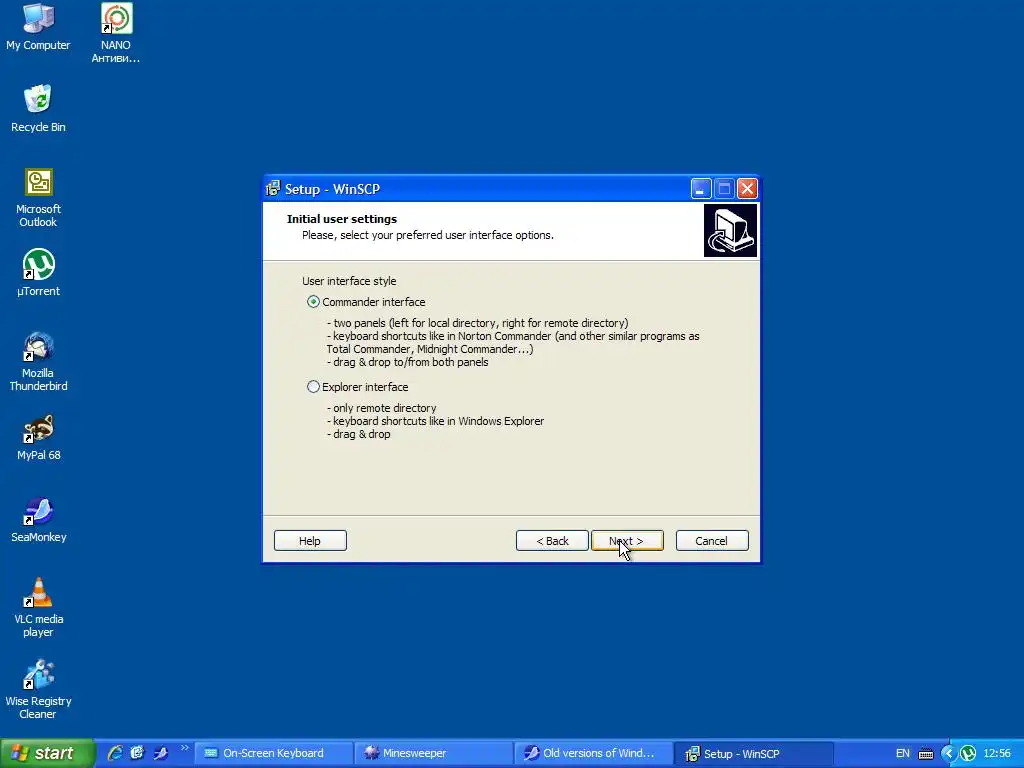Image resolution: width=1024 pixels, height=768 pixels.
Task: Click the EN language indicator
Action: (903, 753)
